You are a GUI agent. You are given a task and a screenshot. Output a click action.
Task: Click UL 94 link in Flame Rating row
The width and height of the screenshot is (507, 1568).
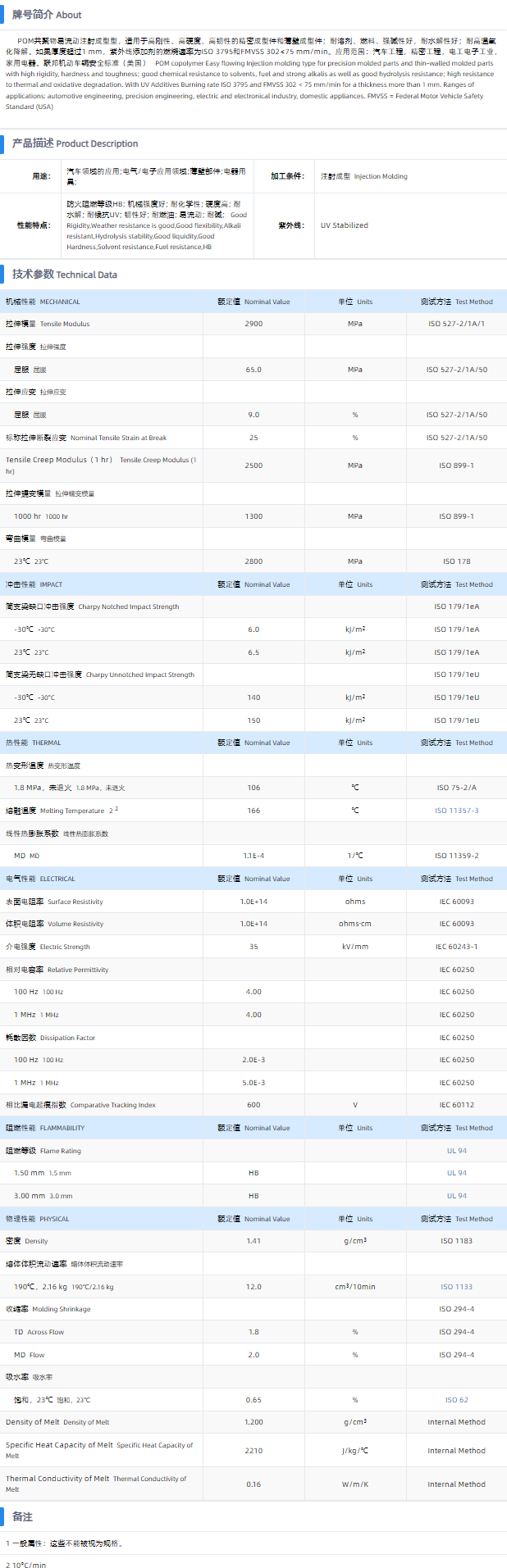[x=456, y=1151]
